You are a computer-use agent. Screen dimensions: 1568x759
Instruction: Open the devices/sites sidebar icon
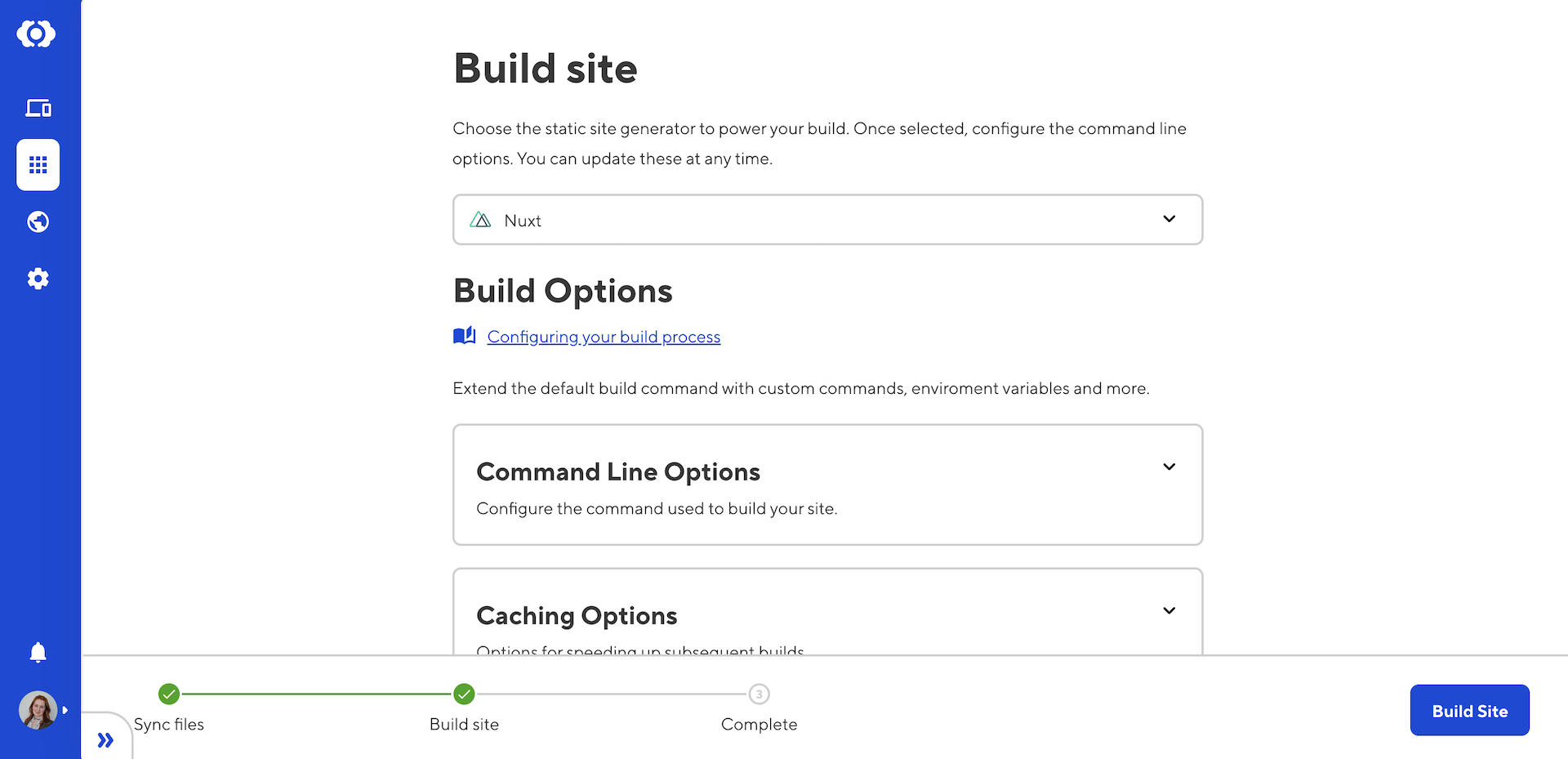(38, 108)
